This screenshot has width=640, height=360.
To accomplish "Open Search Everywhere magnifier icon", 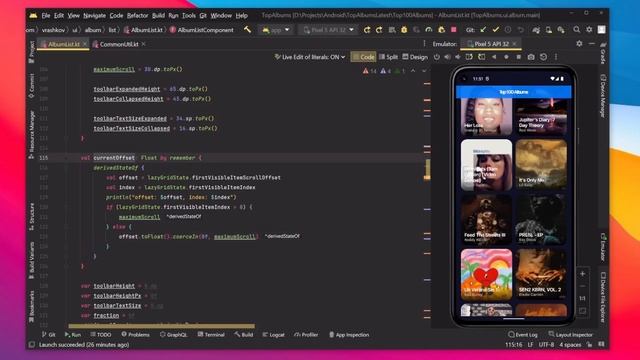I will click(576, 30).
